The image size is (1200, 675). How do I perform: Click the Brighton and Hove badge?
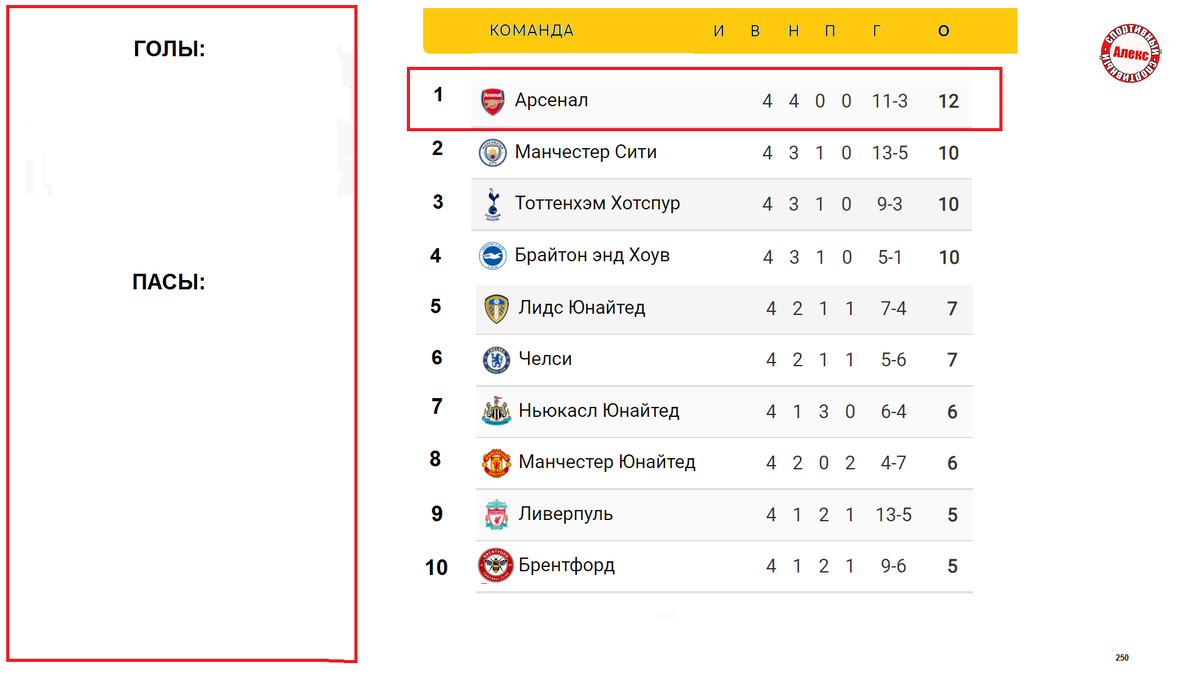tap(493, 256)
